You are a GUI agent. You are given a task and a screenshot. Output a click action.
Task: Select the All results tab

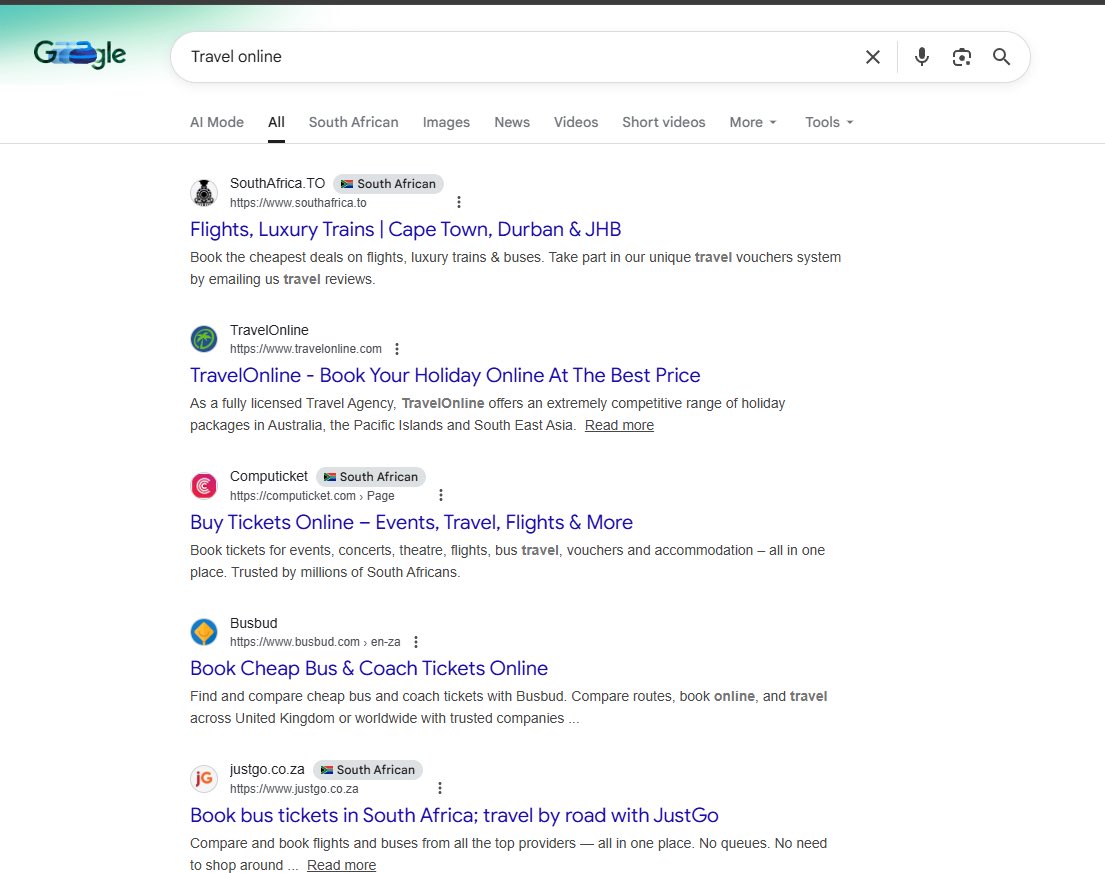[x=276, y=122]
